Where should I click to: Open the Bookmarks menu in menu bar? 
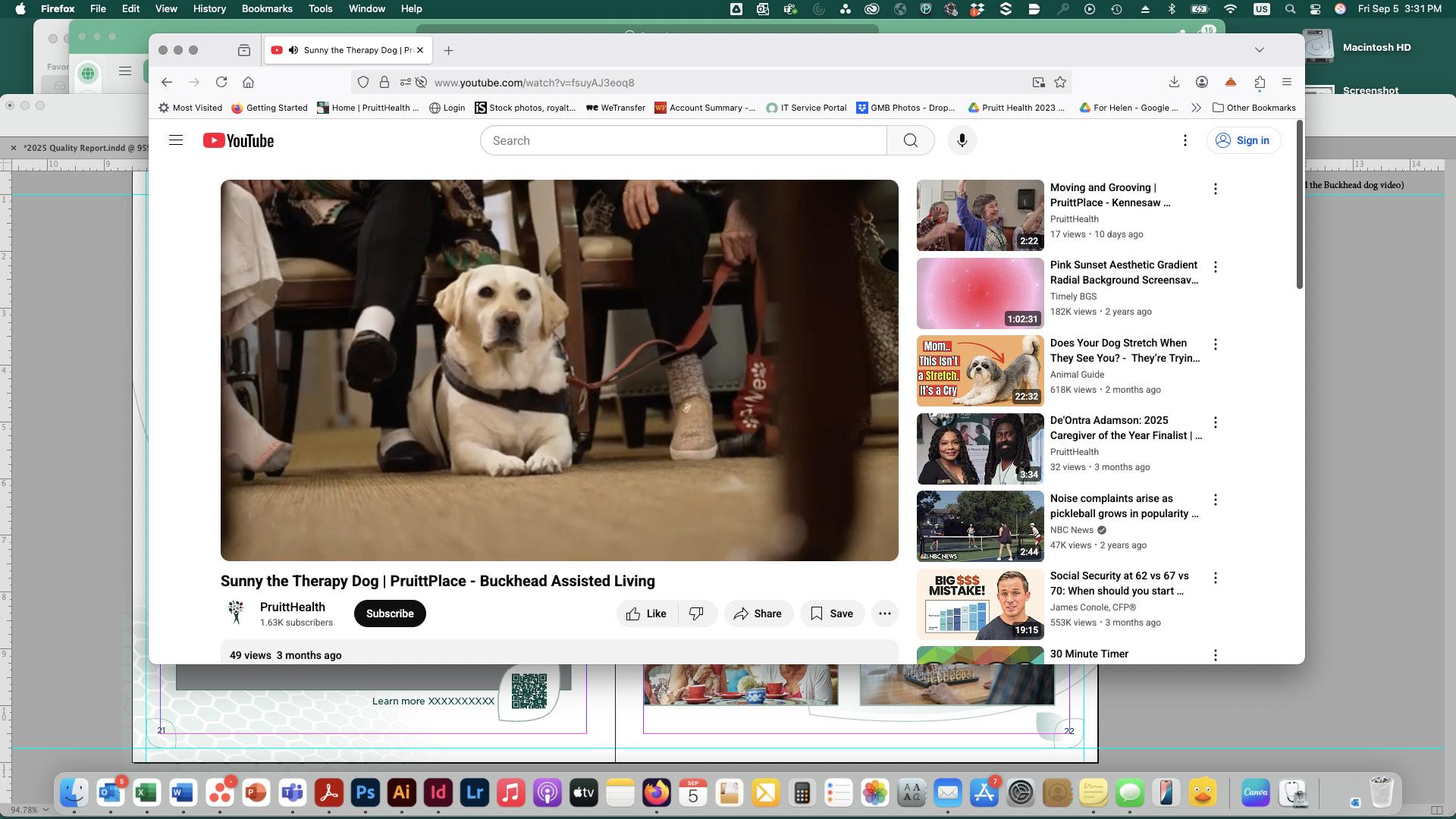pos(266,8)
